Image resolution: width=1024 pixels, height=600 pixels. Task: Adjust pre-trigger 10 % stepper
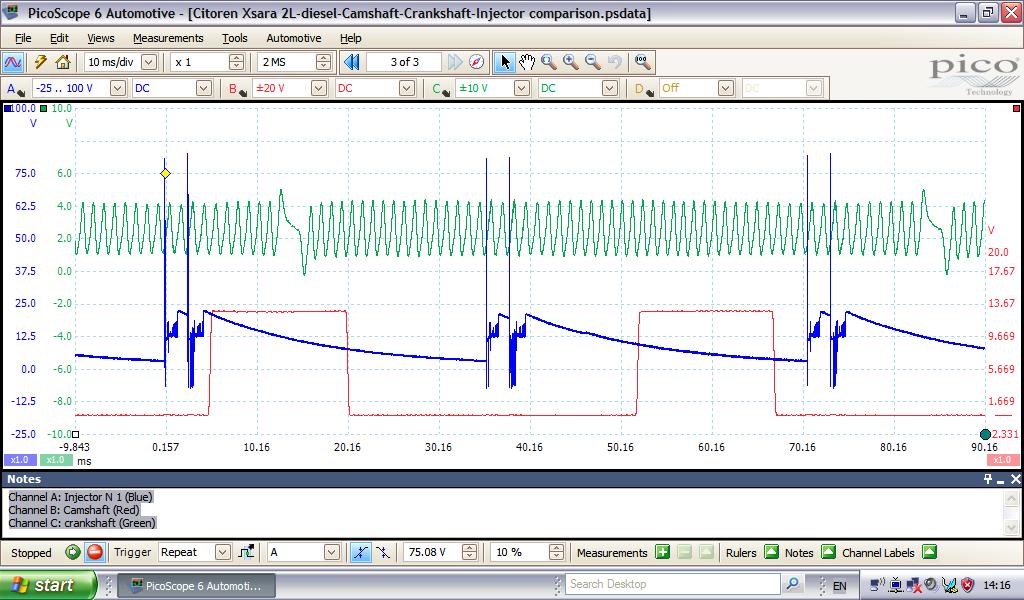[x=556, y=552]
